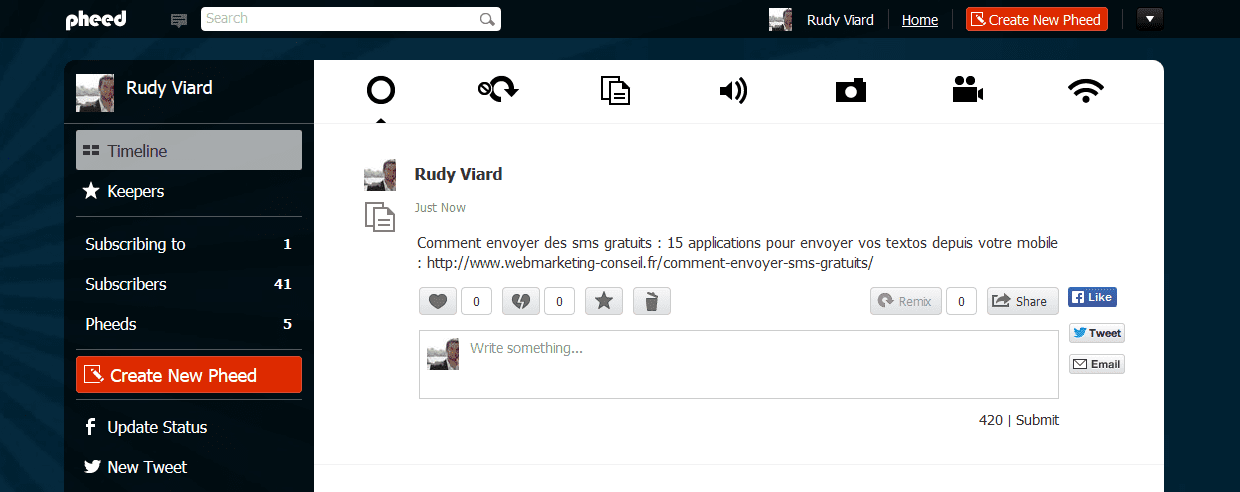This screenshot has height=492, width=1240.
Task: Click Rudy Viard name in sidebar
Action: click(x=169, y=88)
